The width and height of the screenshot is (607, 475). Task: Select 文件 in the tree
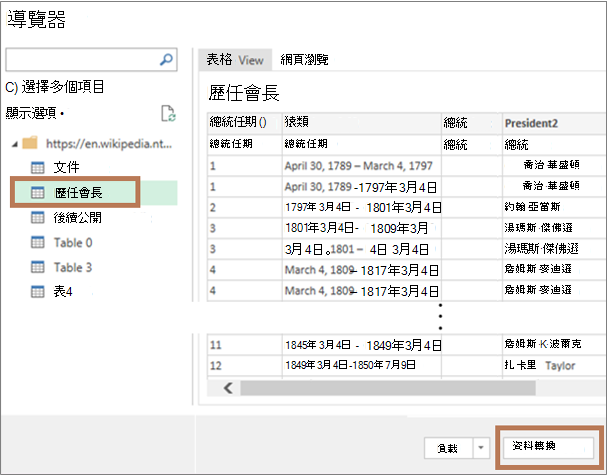tap(67, 167)
